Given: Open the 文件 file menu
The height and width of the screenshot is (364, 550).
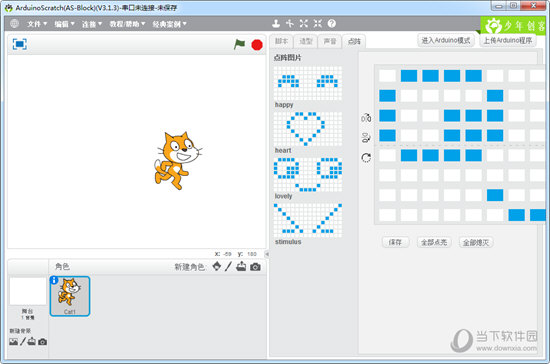Looking at the screenshot, I should point(37,24).
